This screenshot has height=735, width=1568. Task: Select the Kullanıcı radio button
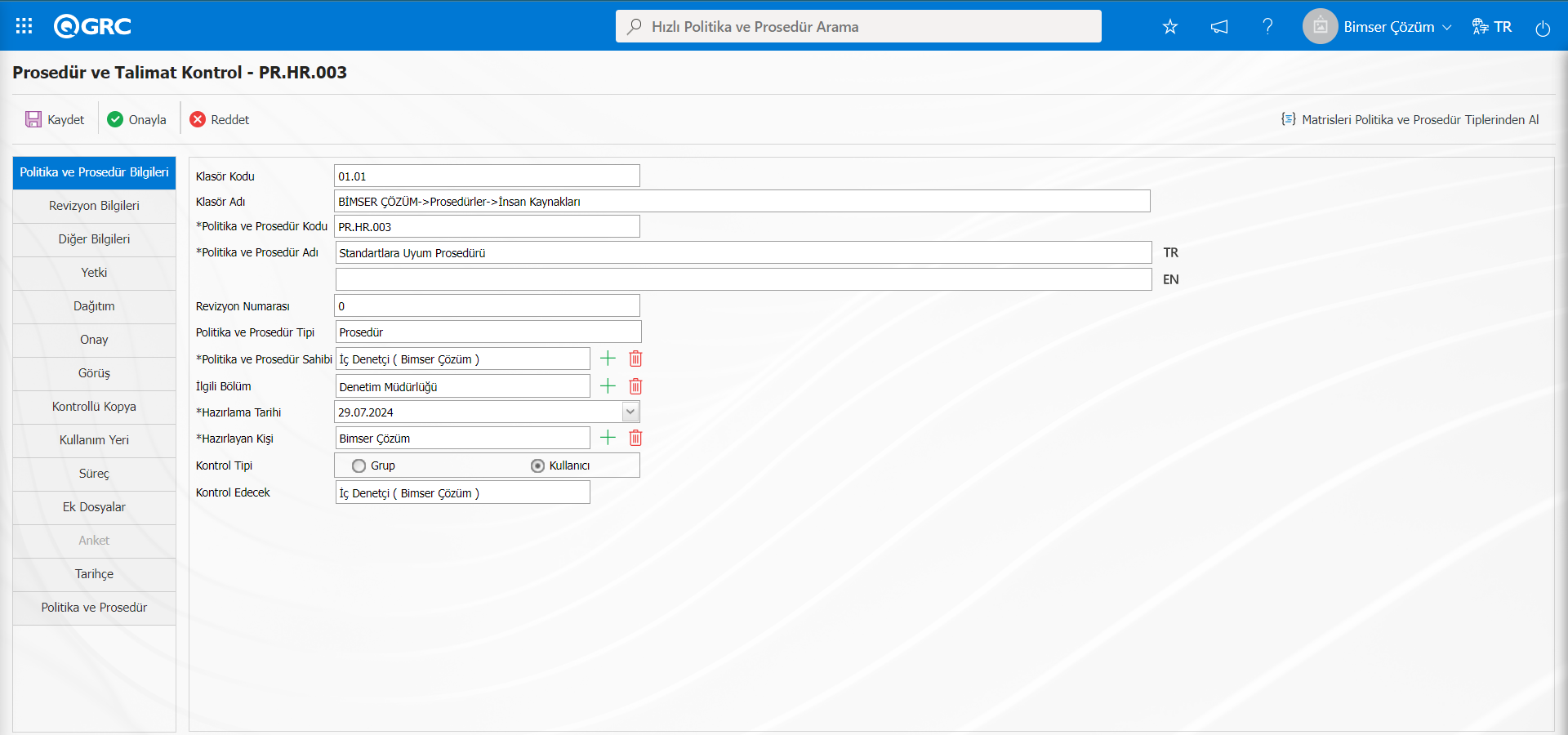pyautogui.click(x=537, y=465)
